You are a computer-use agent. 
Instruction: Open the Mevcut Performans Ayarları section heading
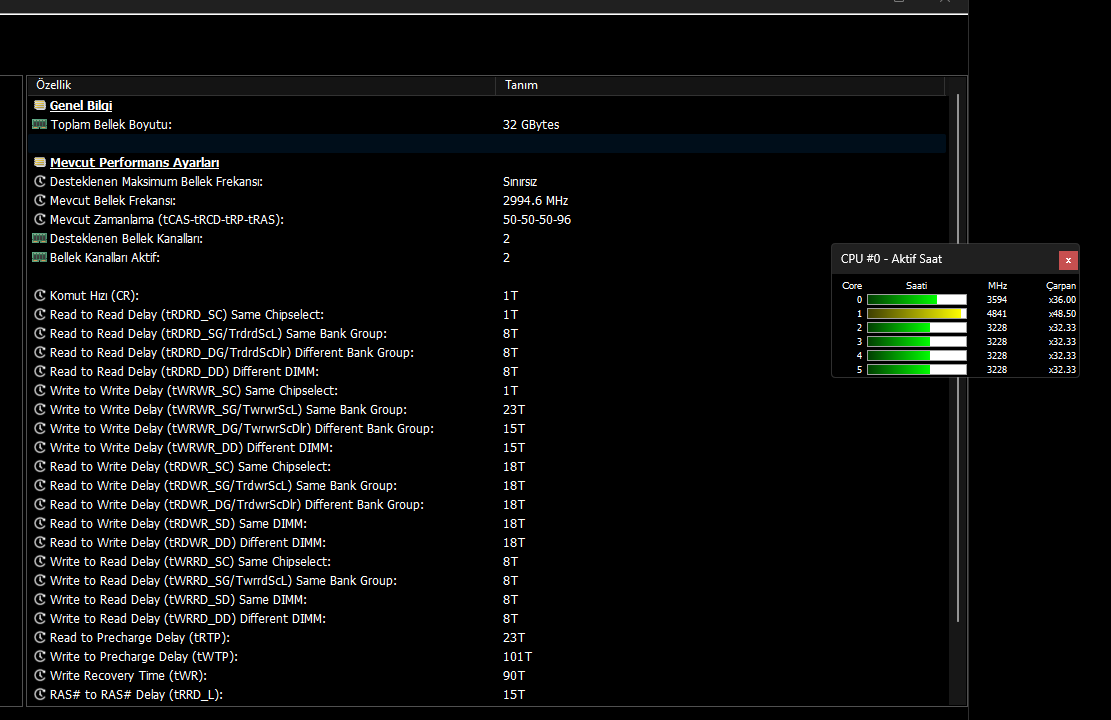coord(135,162)
